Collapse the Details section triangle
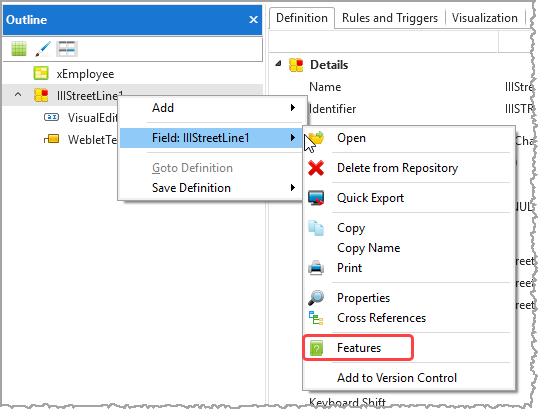 coord(278,64)
